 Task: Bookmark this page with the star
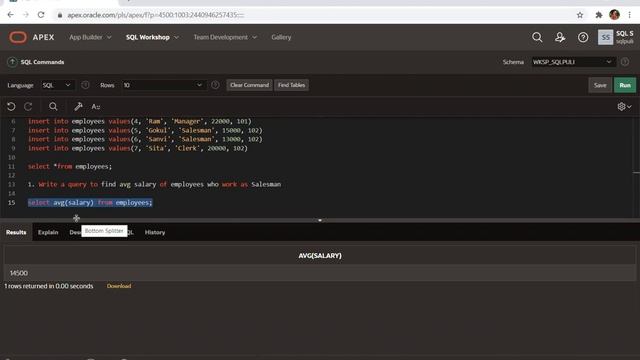(580, 15)
